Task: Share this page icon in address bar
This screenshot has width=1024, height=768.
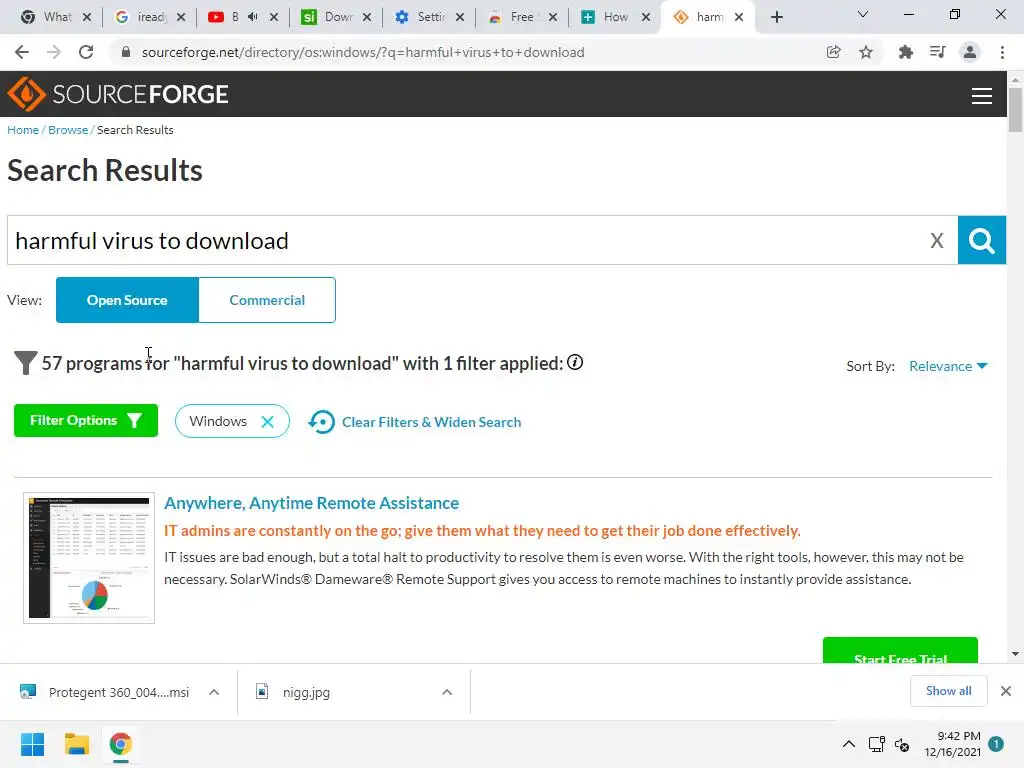Action: coord(833,52)
